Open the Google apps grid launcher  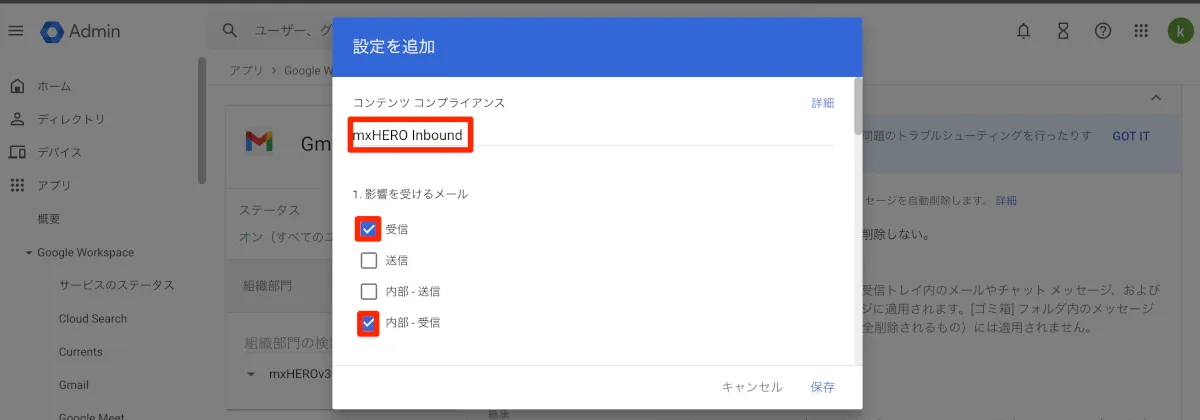pyautogui.click(x=1141, y=31)
